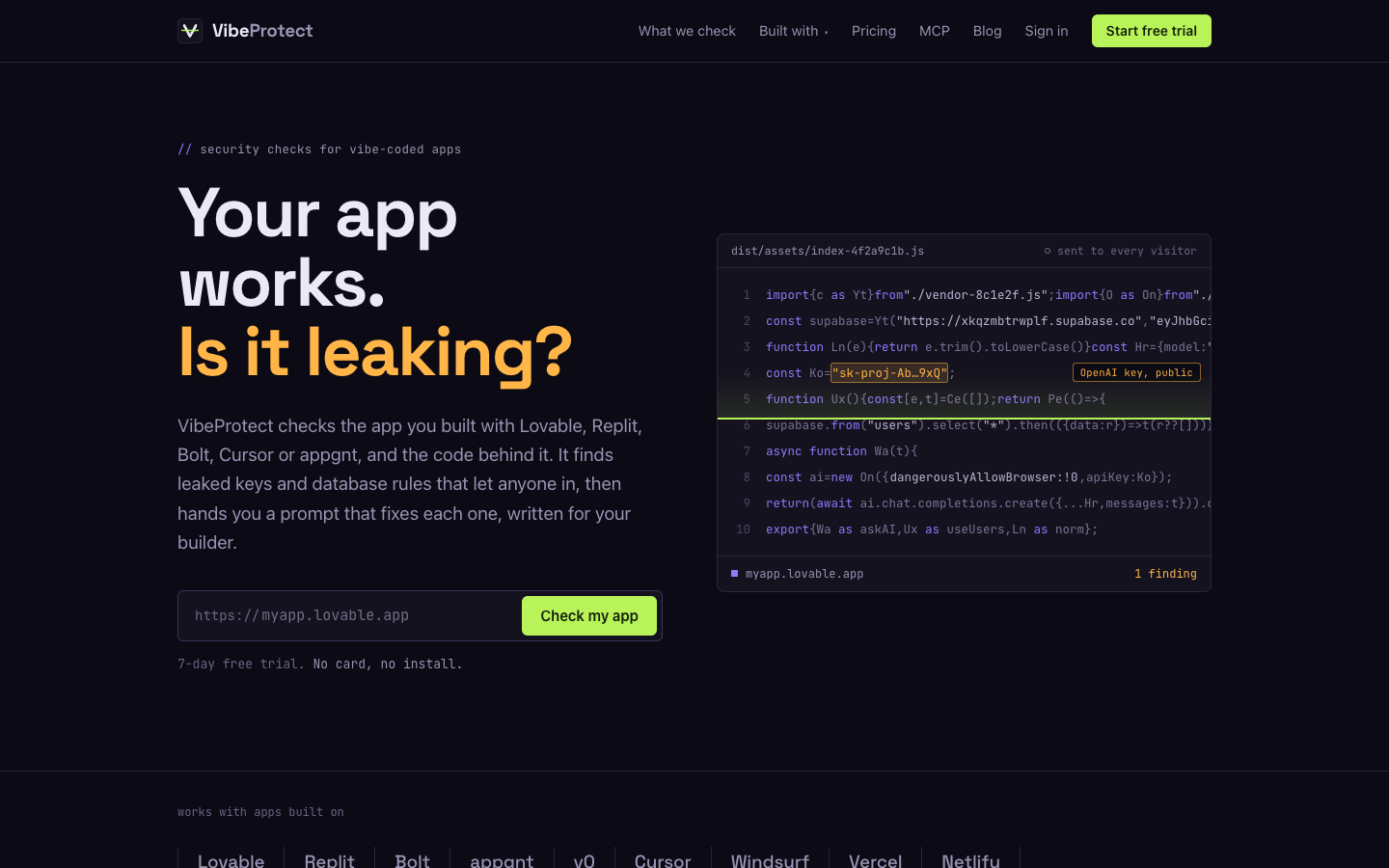Click myapp.lovable.app in the code footer
The image size is (1389, 868).
[x=804, y=574]
